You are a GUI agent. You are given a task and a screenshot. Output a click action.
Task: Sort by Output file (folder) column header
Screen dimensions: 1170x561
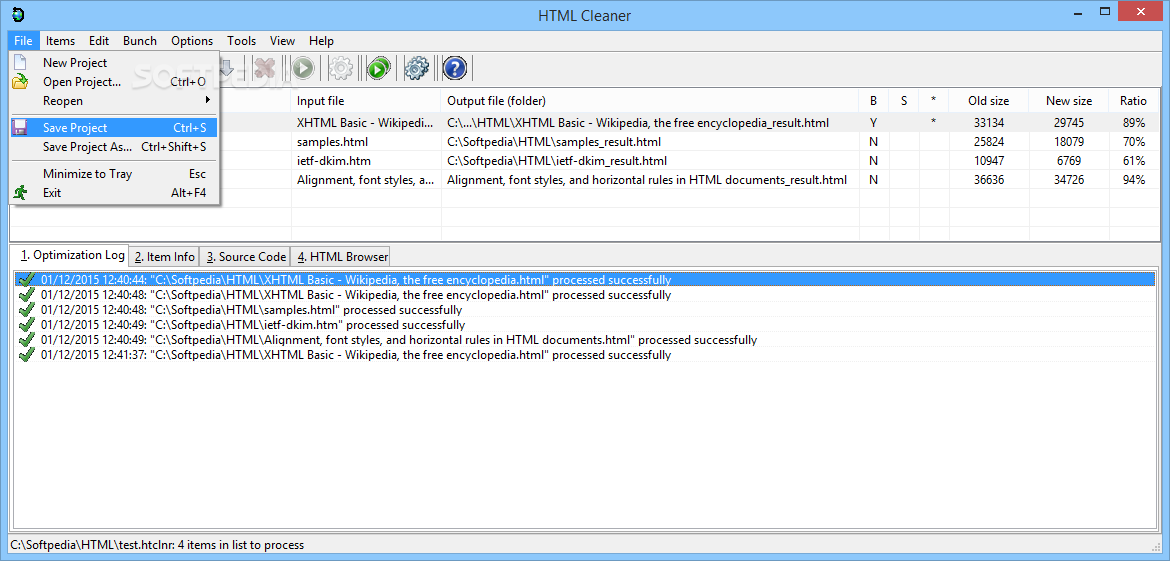[650, 101]
